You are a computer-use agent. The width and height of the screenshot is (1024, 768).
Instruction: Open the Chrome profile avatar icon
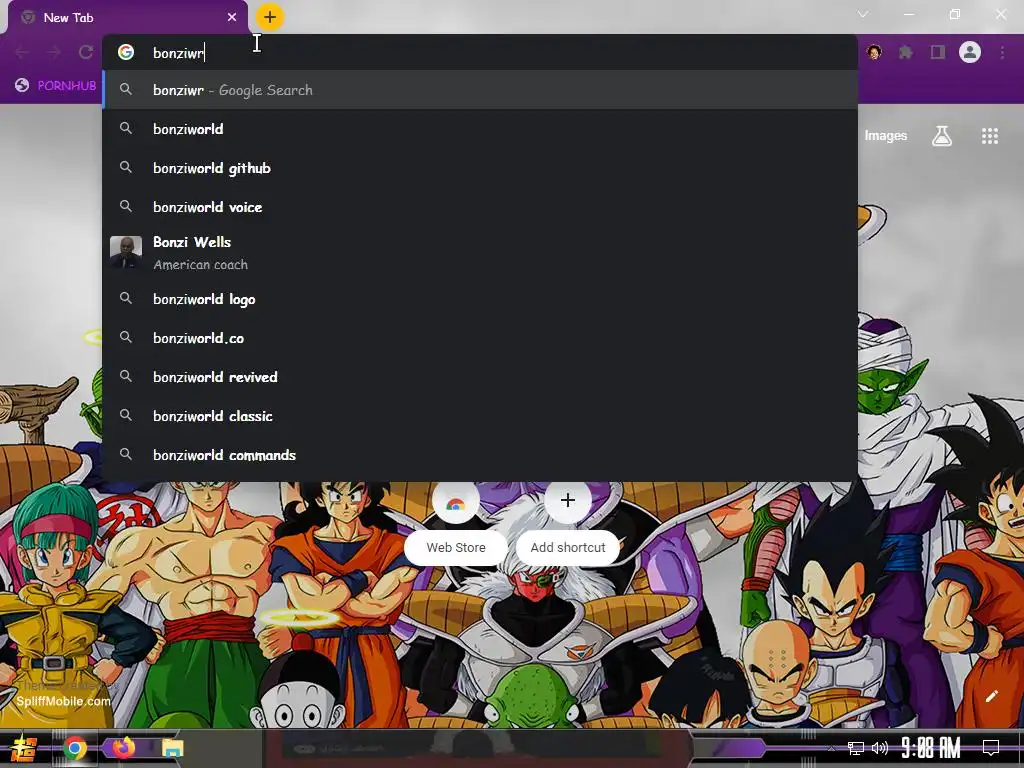coord(970,52)
